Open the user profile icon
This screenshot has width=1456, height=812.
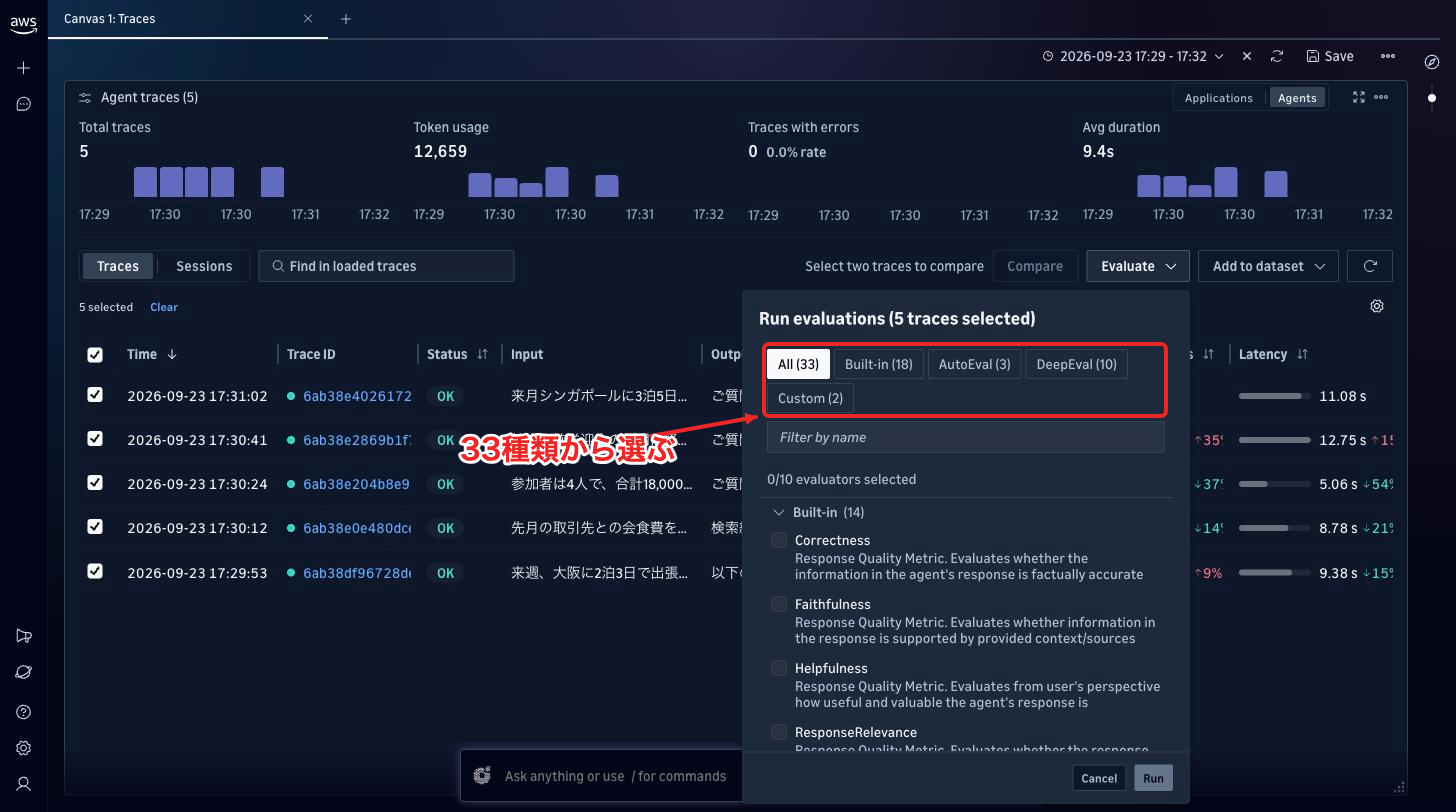tap(24, 784)
